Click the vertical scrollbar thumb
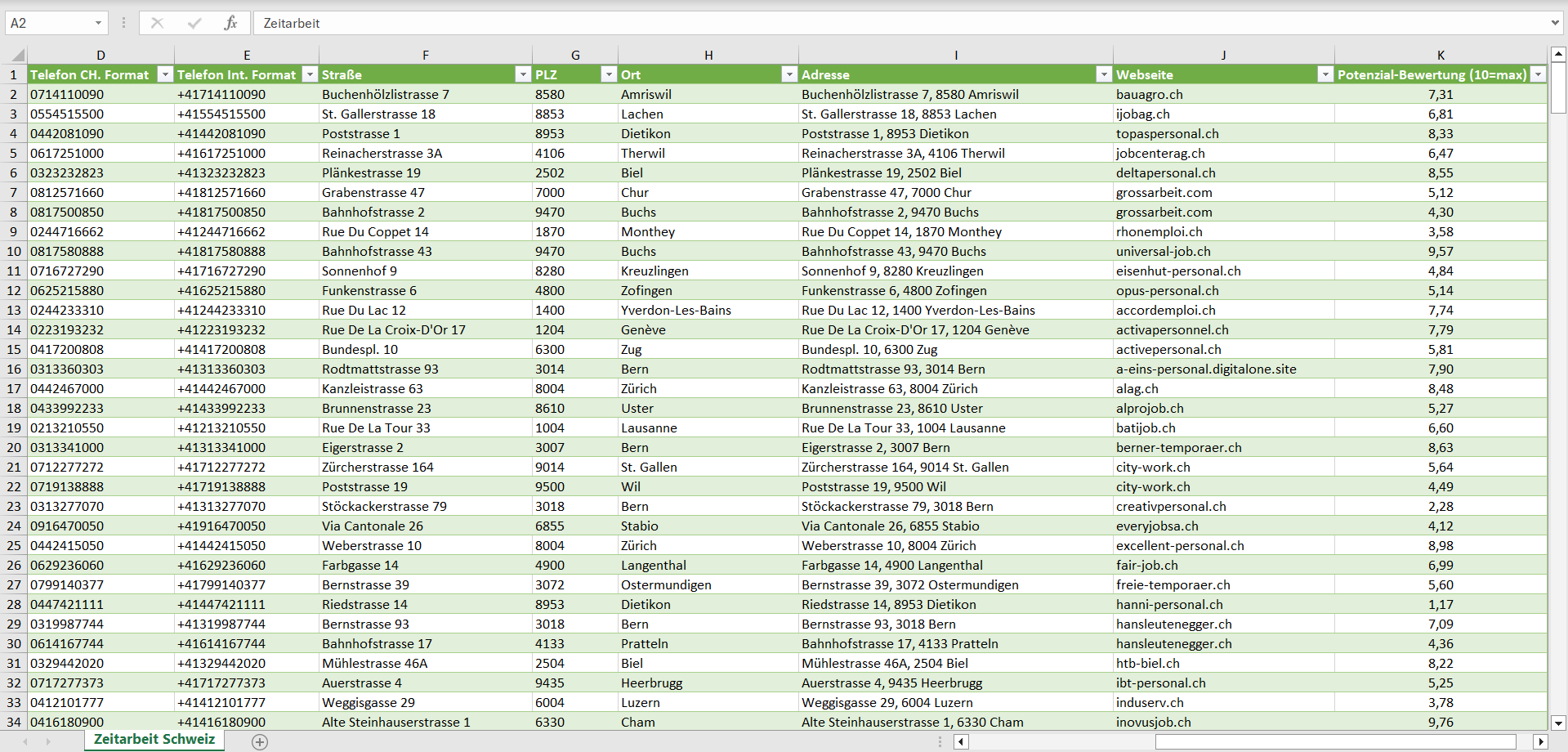This screenshot has width=1568, height=752. 1558,88
